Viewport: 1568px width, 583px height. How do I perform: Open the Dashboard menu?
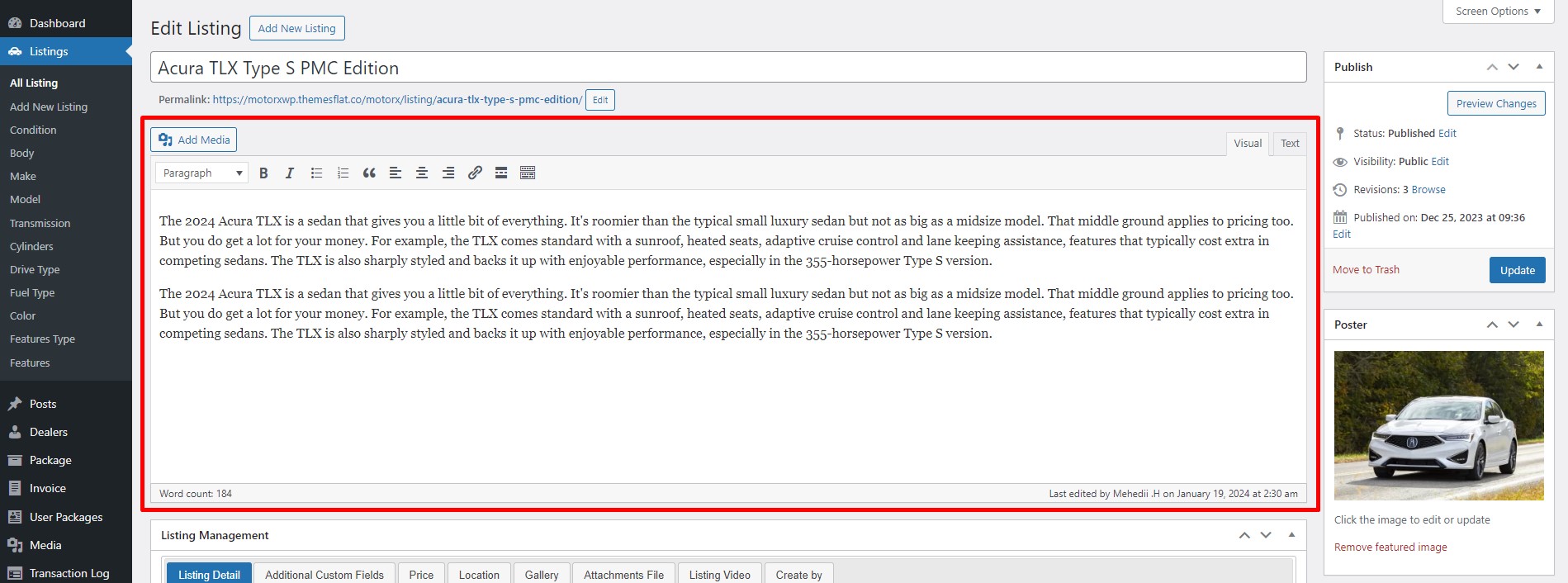click(66, 23)
